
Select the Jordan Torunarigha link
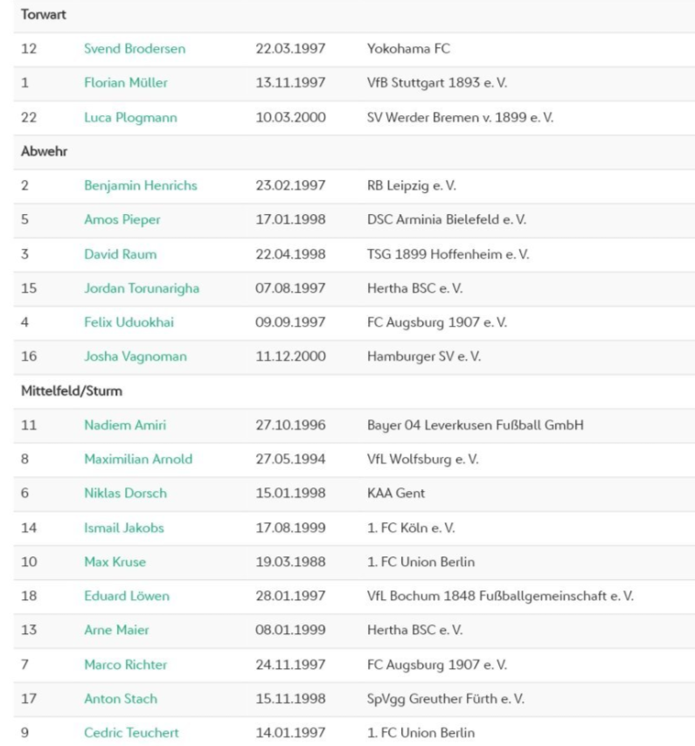pos(141,288)
